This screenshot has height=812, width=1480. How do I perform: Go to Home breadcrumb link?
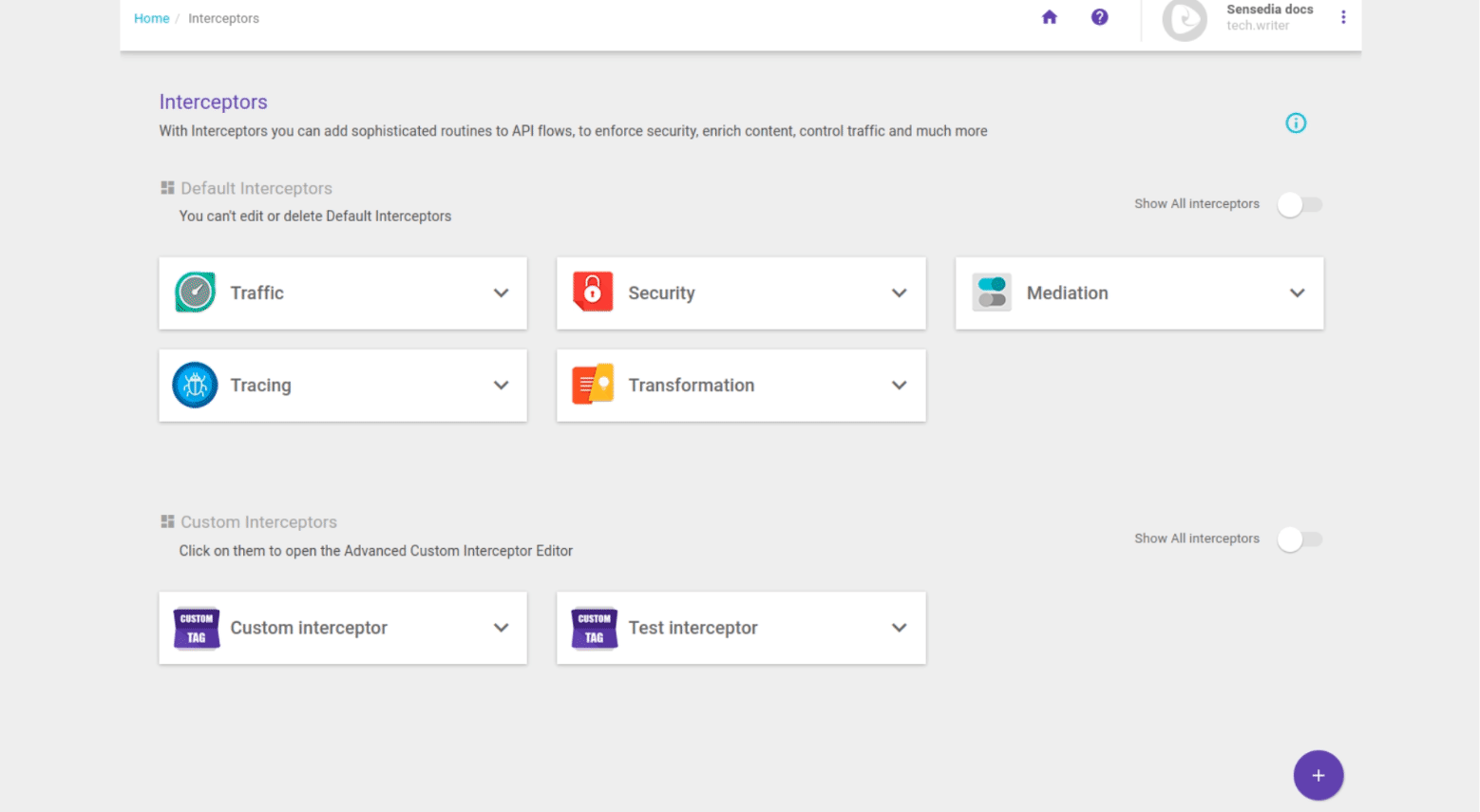click(x=151, y=18)
